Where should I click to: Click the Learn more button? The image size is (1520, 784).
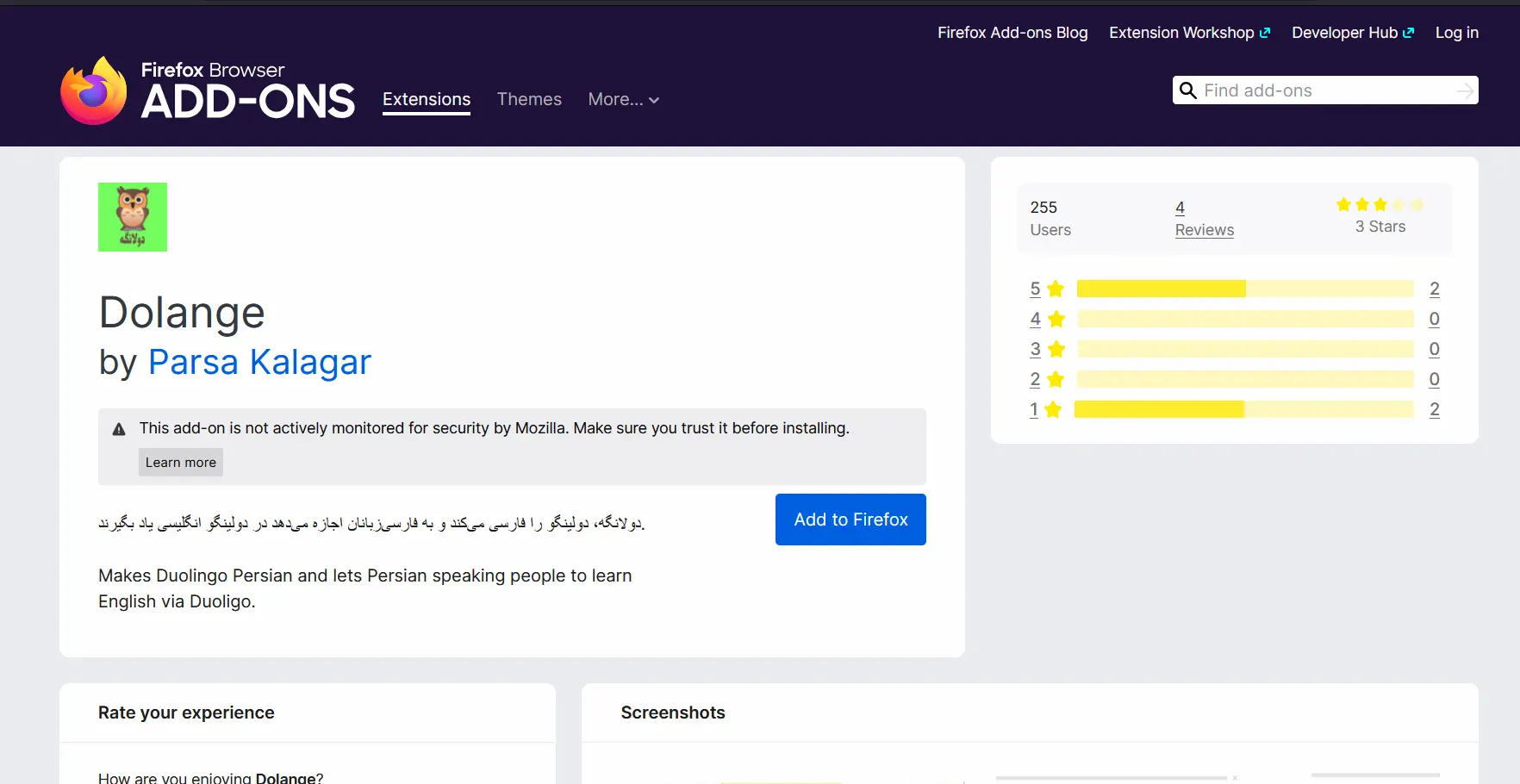(181, 463)
